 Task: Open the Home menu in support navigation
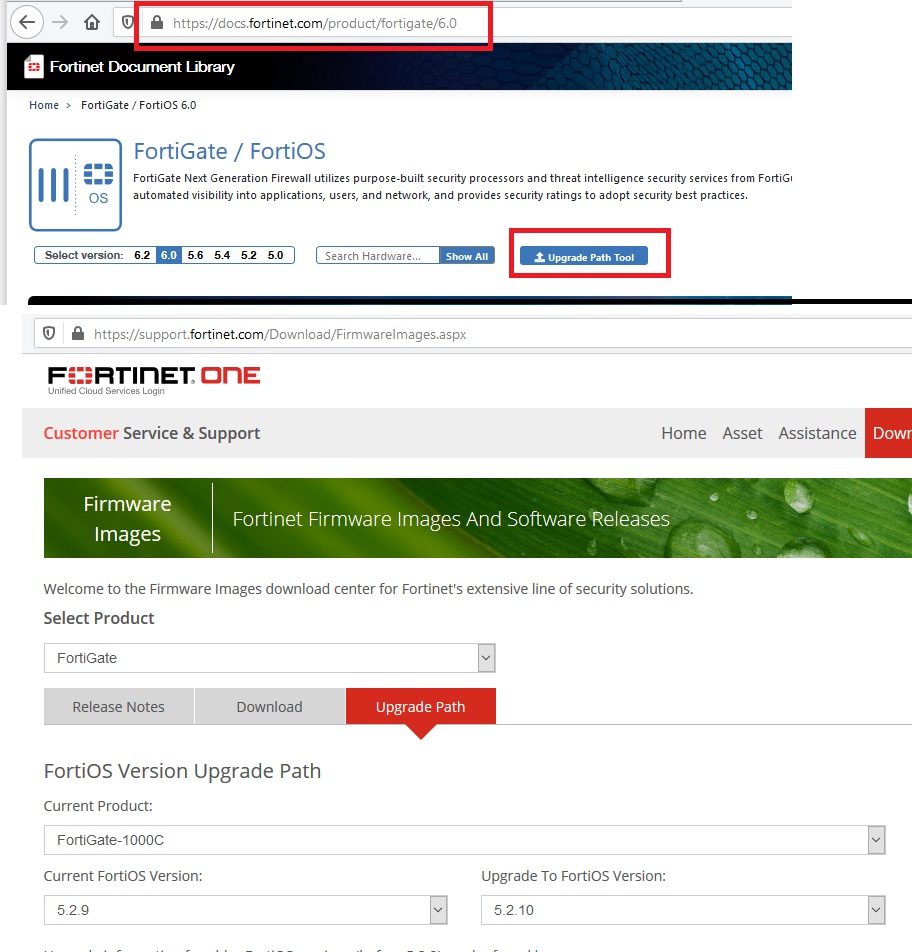[x=684, y=433]
